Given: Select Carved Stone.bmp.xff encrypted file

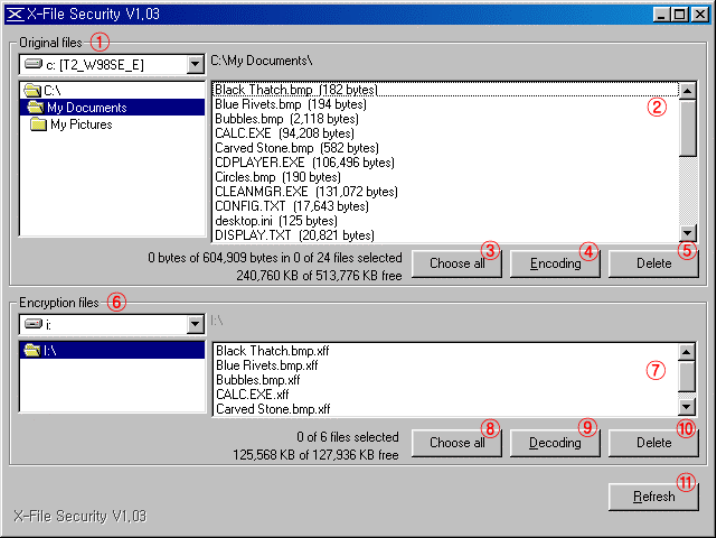Looking at the screenshot, I should click(446, 409).
